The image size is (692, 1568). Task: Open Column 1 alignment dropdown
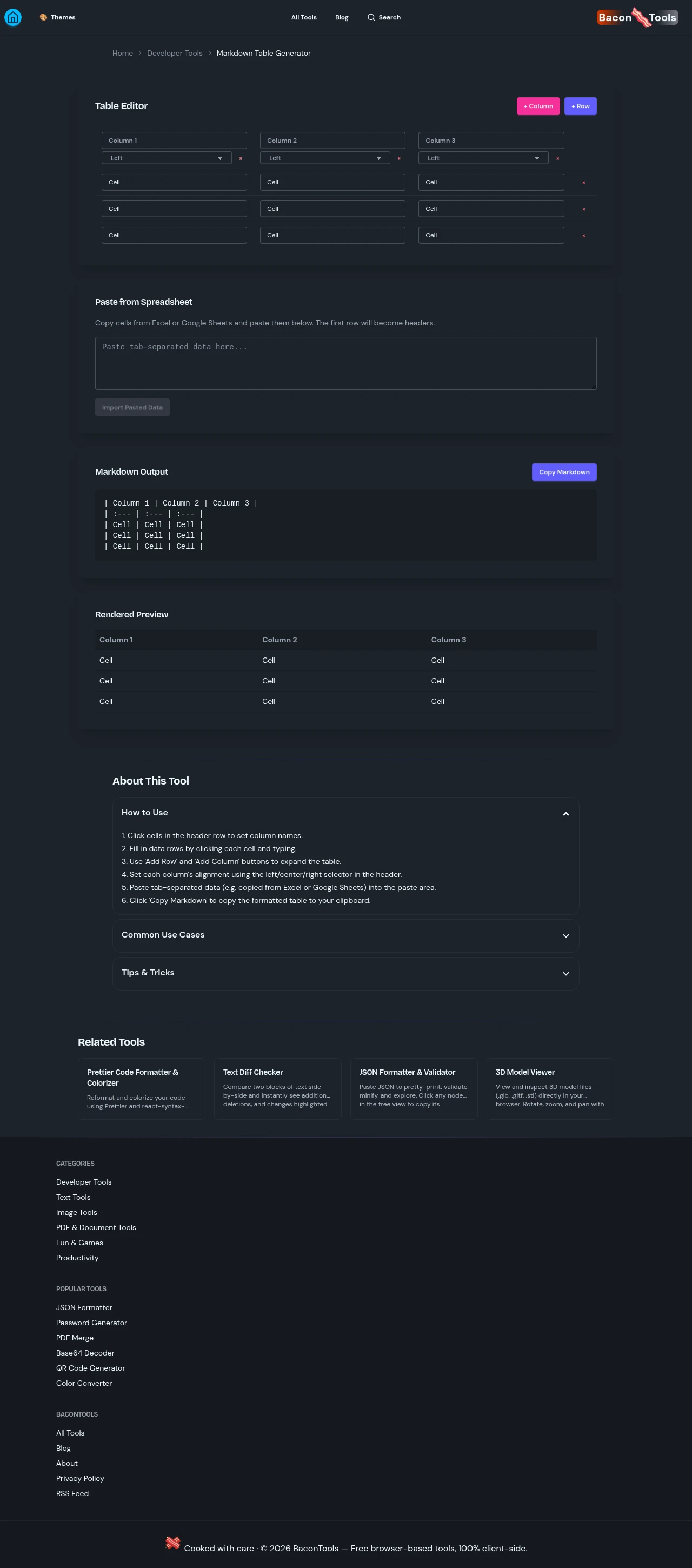(x=166, y=158)
